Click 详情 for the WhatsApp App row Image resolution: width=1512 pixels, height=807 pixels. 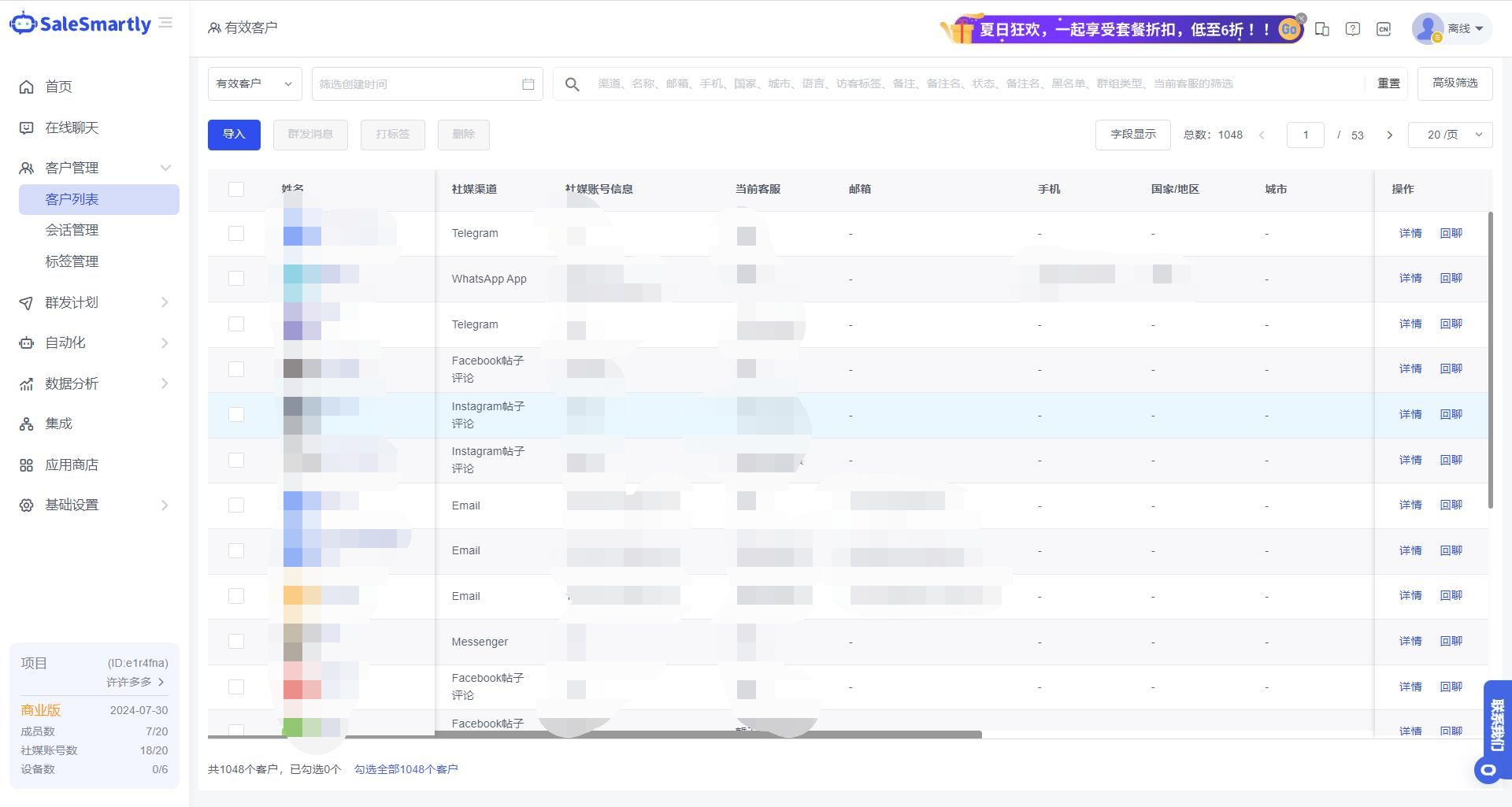pyautogui.click(x=1410, y=278)
